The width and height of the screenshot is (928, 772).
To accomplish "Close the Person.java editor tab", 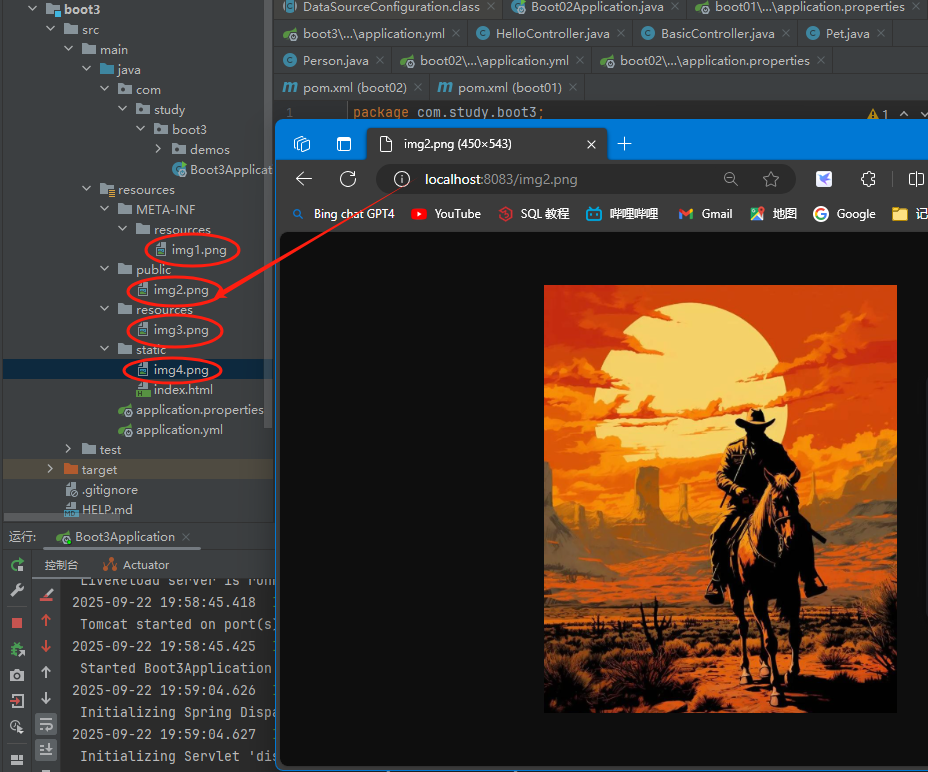I will click(x=380, y=60).
